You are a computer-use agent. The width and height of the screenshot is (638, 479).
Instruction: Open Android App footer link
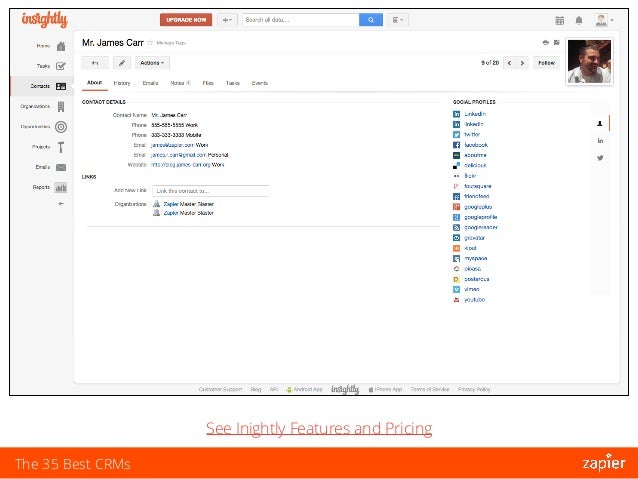click(x=304, y=389)
